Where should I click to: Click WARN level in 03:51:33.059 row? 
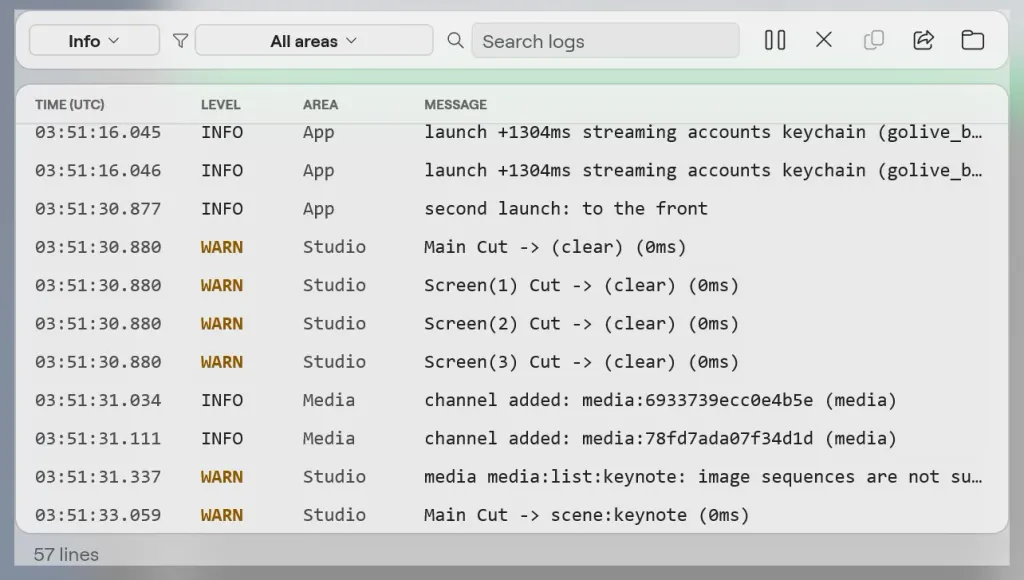pos(222,515)
